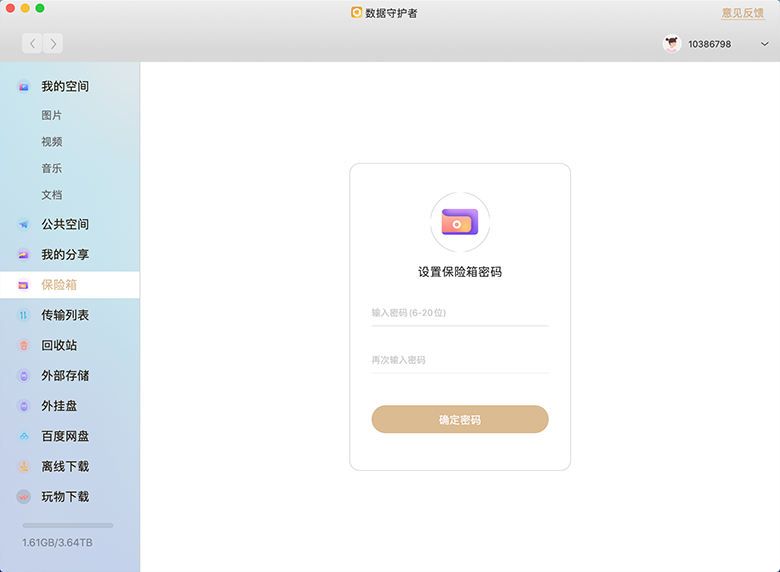Click the 外挂盘 icon
This screenshot has width=780, height=572.
23,406
